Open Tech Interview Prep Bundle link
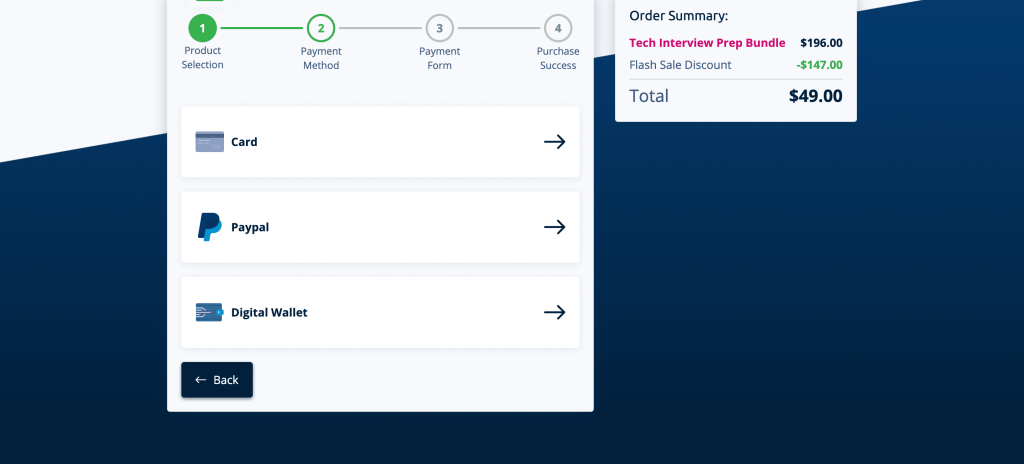This screenshot has height=464, width=1024. coord(707,43)
